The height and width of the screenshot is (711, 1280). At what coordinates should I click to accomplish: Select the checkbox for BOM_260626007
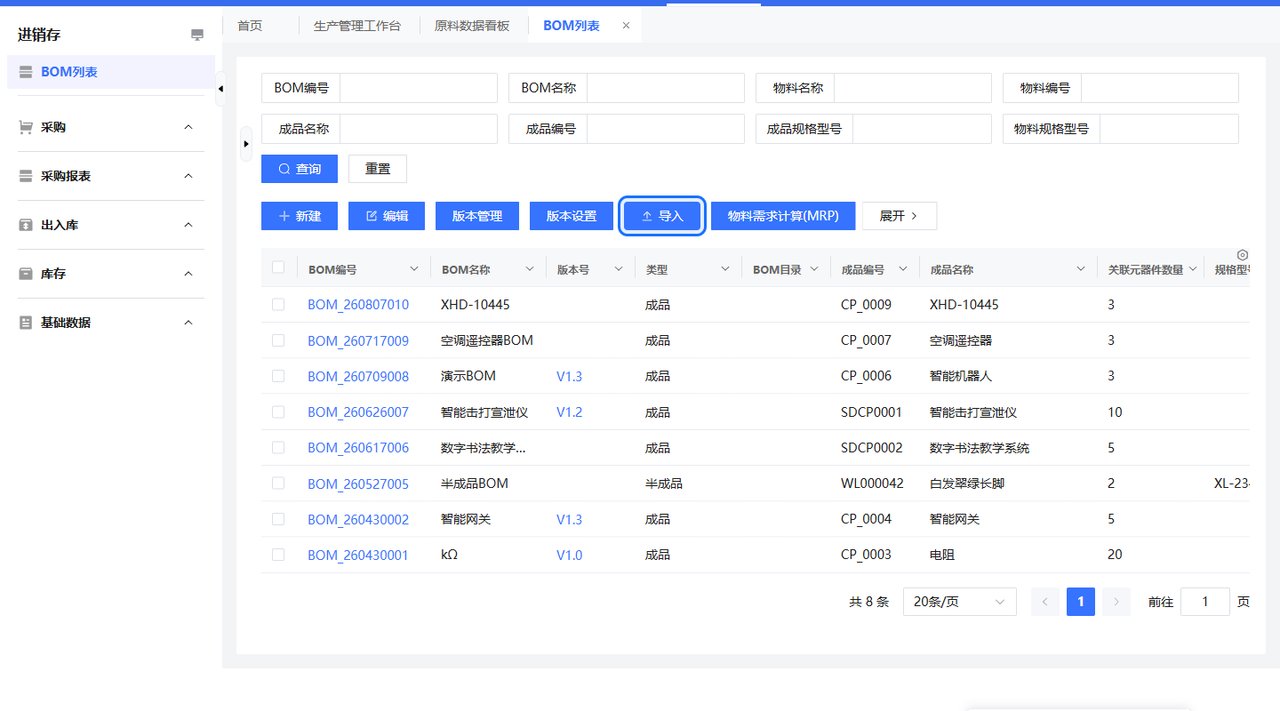[278, 412]
